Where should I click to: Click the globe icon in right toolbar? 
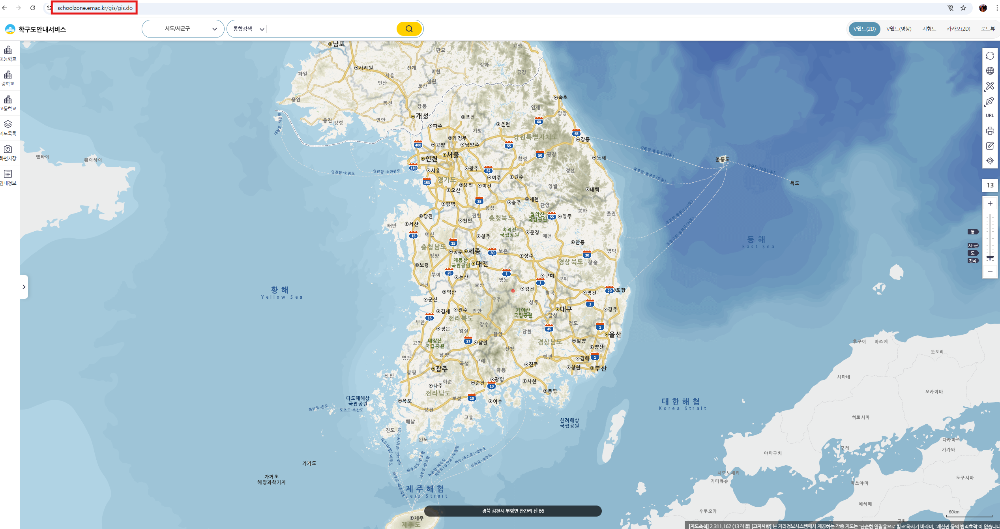pos(990,71)
